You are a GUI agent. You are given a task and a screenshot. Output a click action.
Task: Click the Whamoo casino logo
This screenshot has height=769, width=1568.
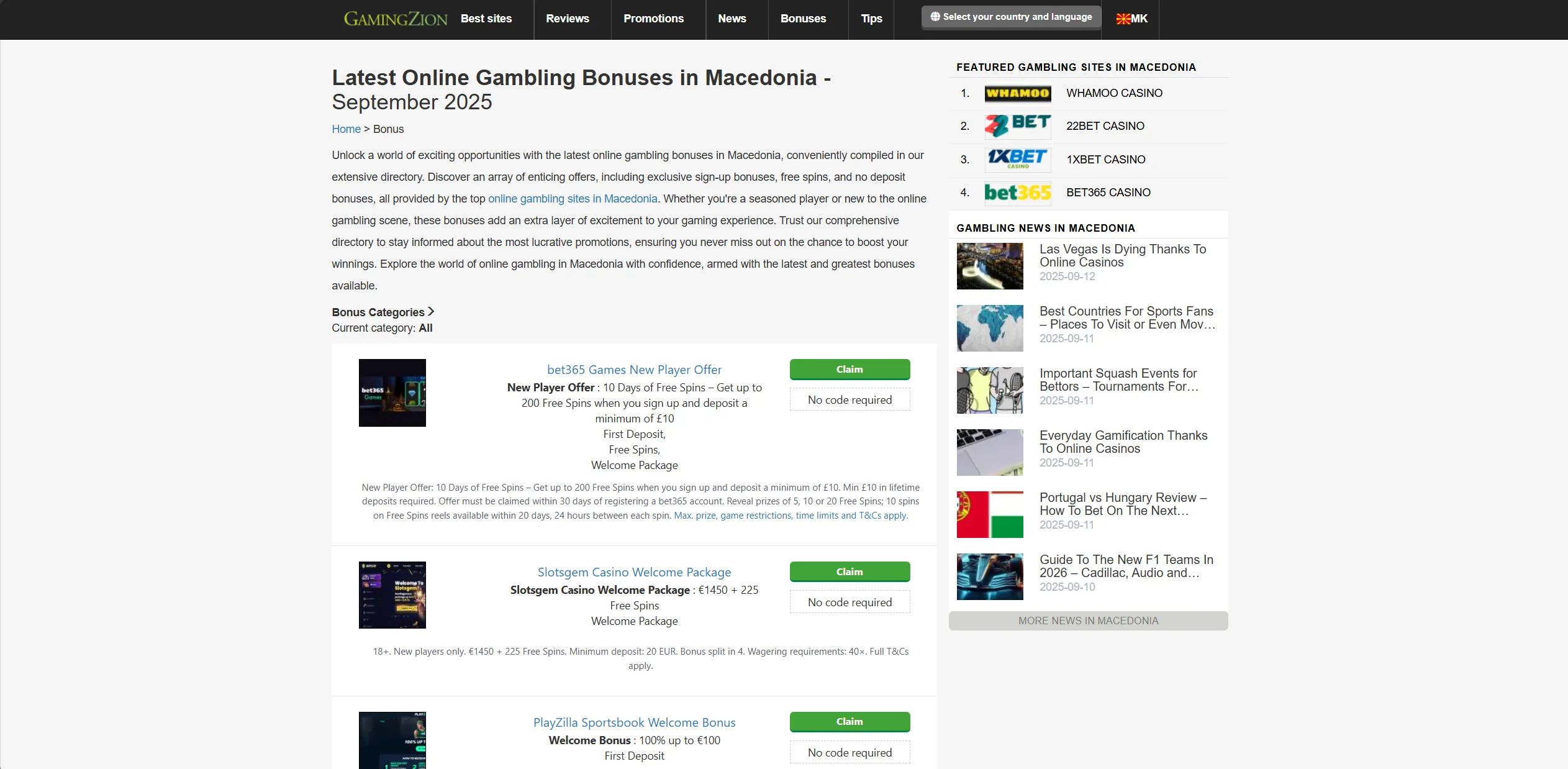click(x=1018, y=93)
